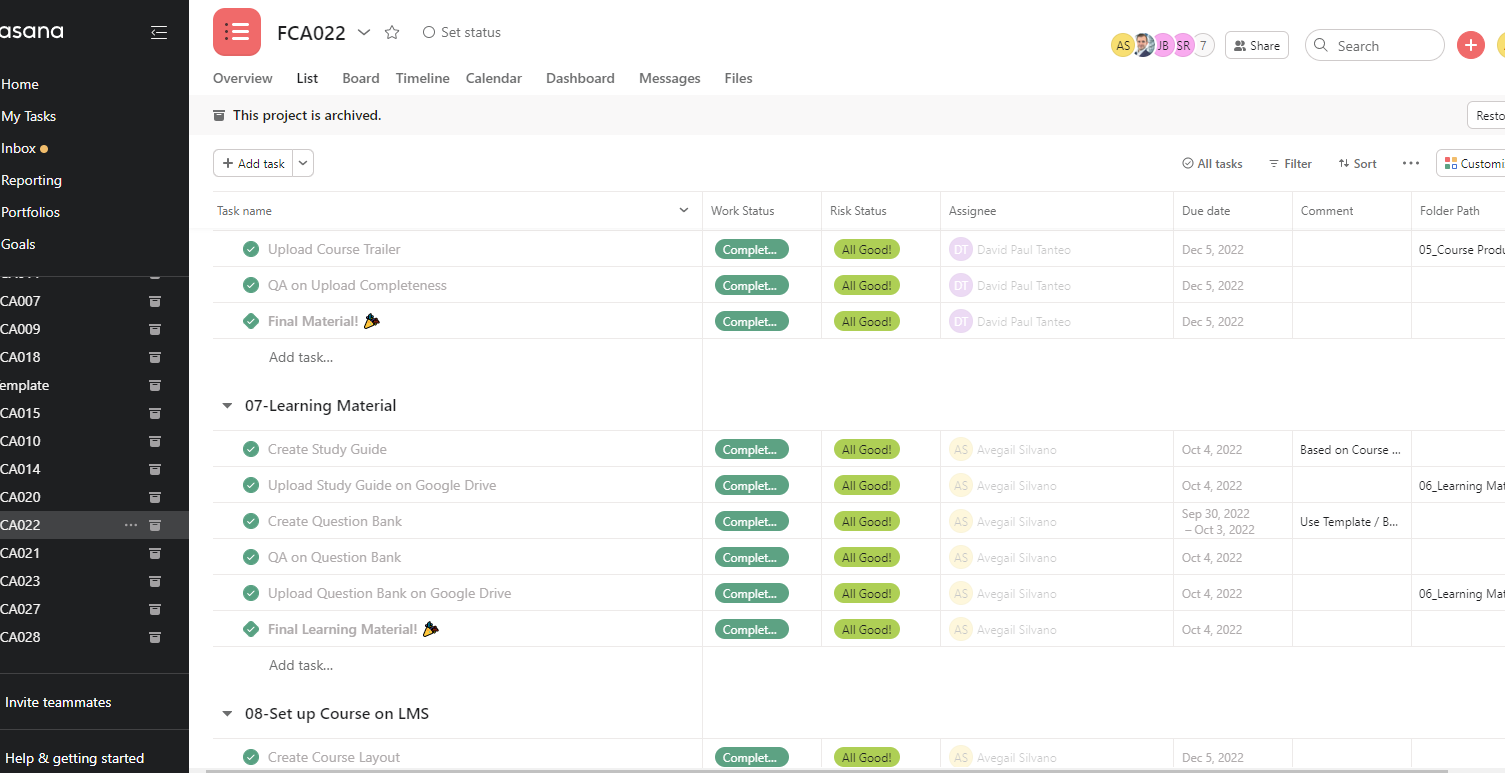Open the JB member avatar in header
This screenshot has height=773, width=1505.
click(1163, 45)
